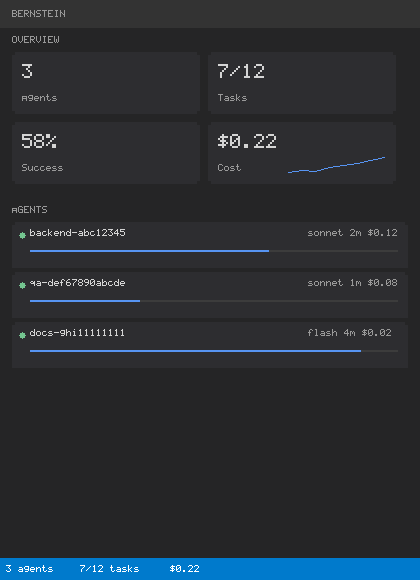
Task: Click the green status dot beside docs-ghi11111111
Action: 22,335
